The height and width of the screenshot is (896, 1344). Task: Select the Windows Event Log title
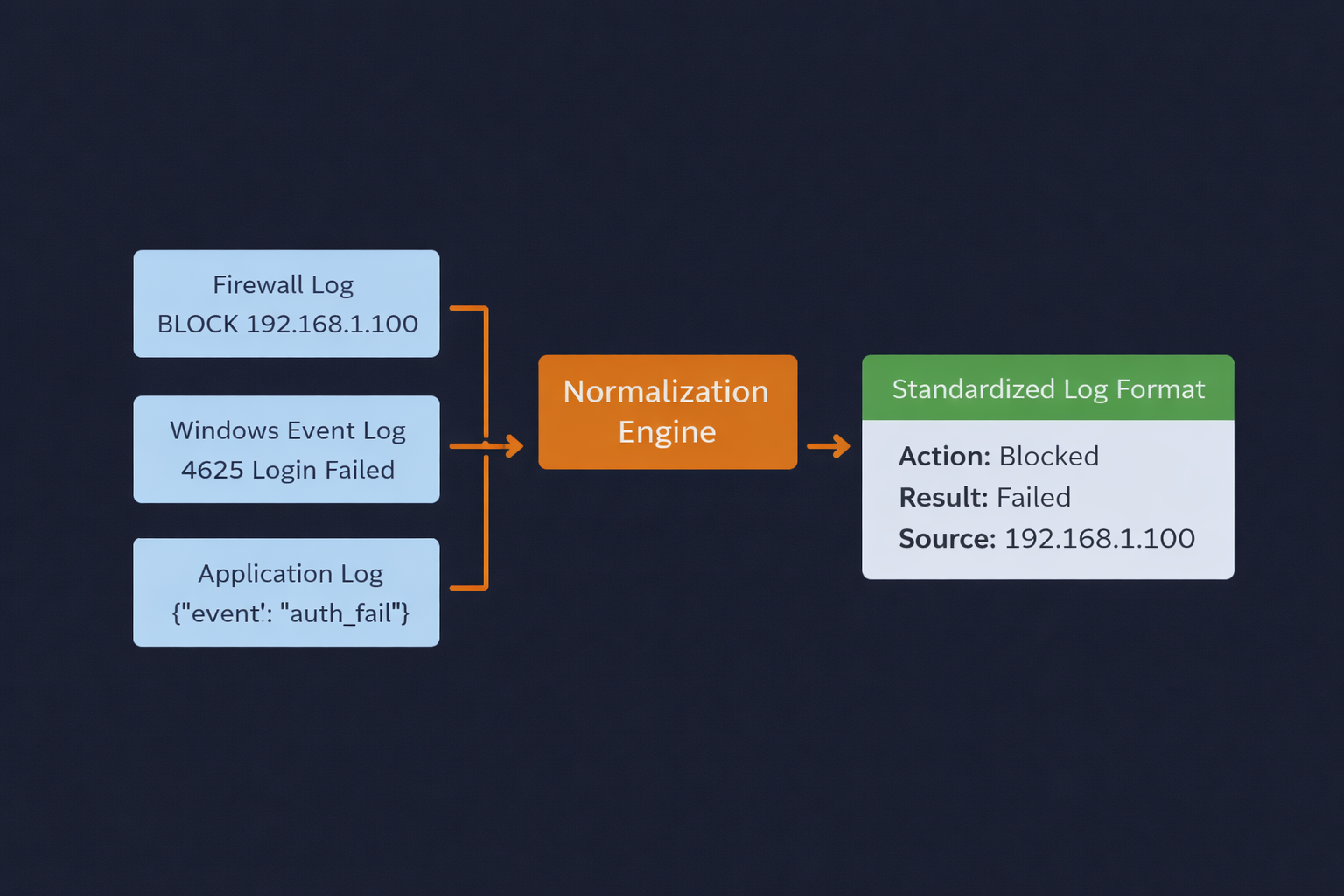point(287,430)
